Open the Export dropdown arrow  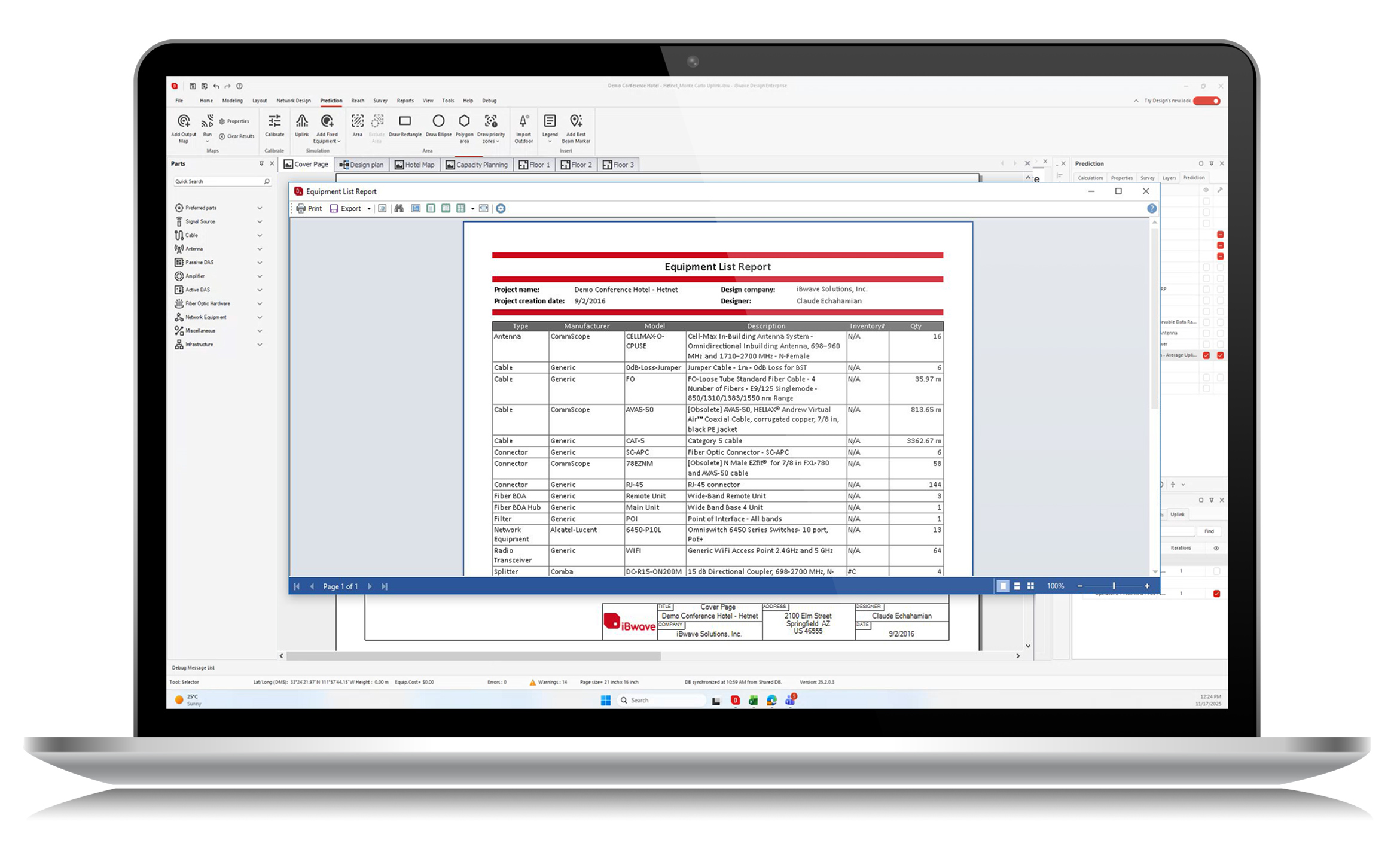pos(368,209)
